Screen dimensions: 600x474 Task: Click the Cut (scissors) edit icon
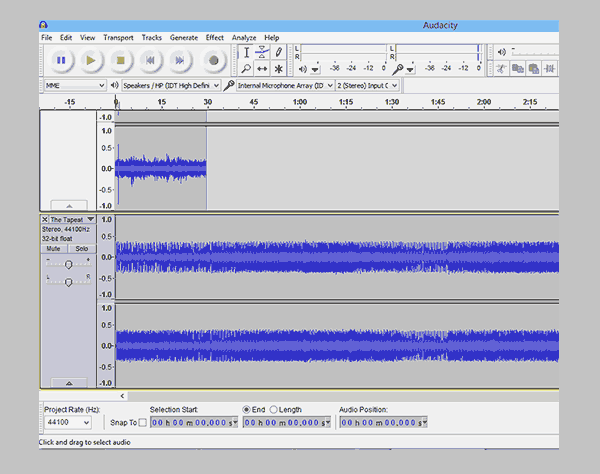[x=501, y=69]
